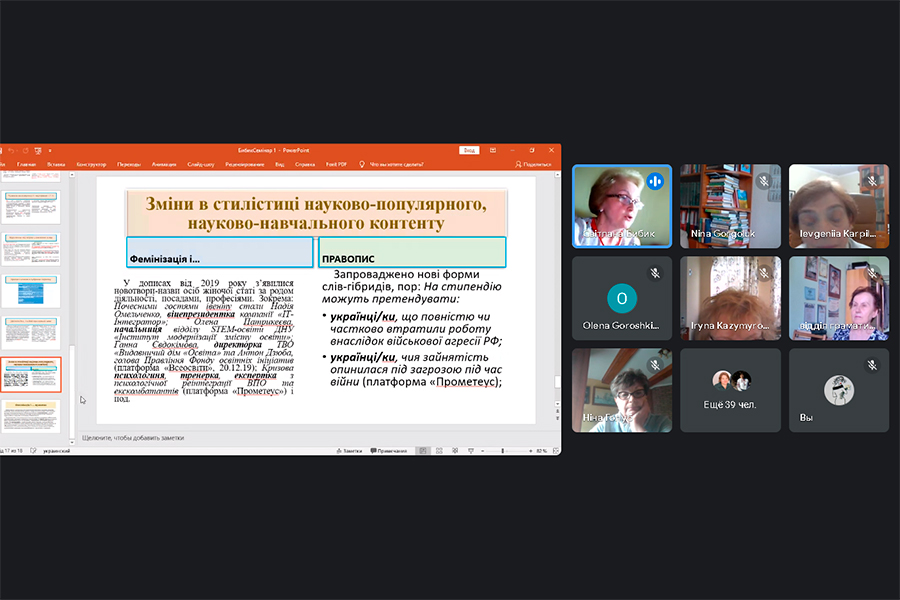900x600 pixels.
Task: Click the 'украинский' language indicator
Action: tap(57, 451)
